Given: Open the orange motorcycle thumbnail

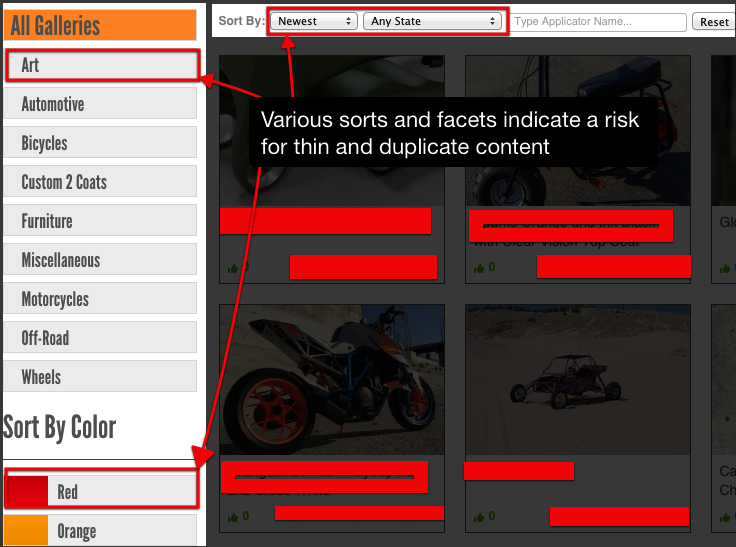Looking at the screenshot, I should (x=331, y=380).
